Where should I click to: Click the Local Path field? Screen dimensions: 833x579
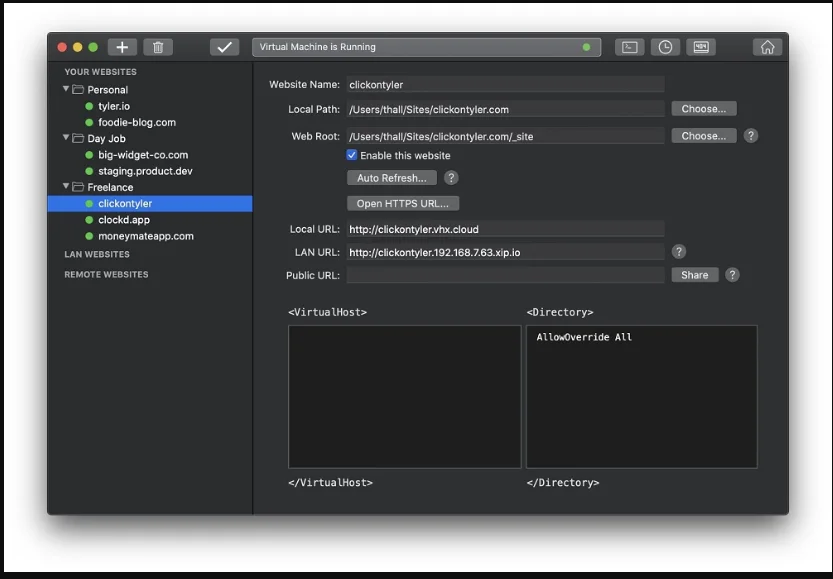coord(505,109)
